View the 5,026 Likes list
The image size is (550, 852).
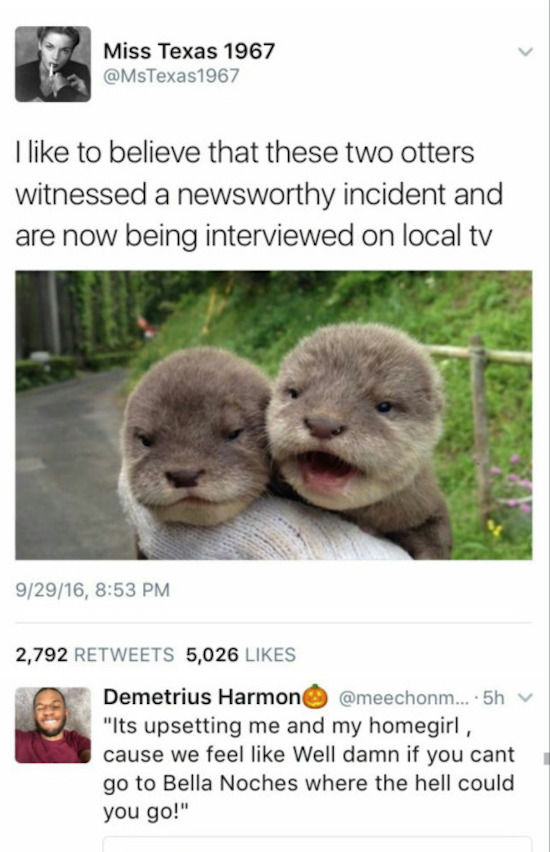241,655
